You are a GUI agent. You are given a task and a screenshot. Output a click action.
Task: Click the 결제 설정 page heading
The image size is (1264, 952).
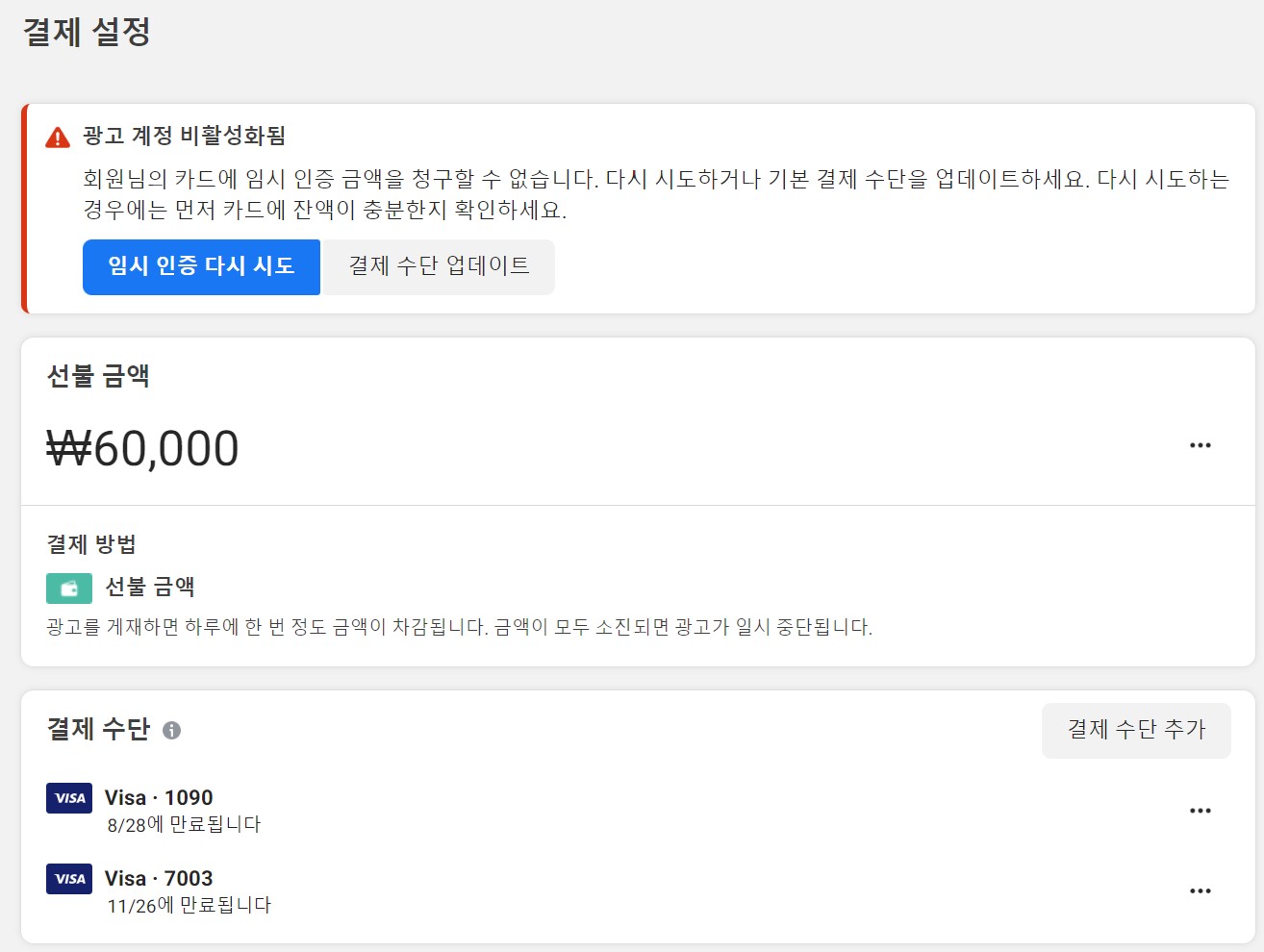[x=87, y=32]
